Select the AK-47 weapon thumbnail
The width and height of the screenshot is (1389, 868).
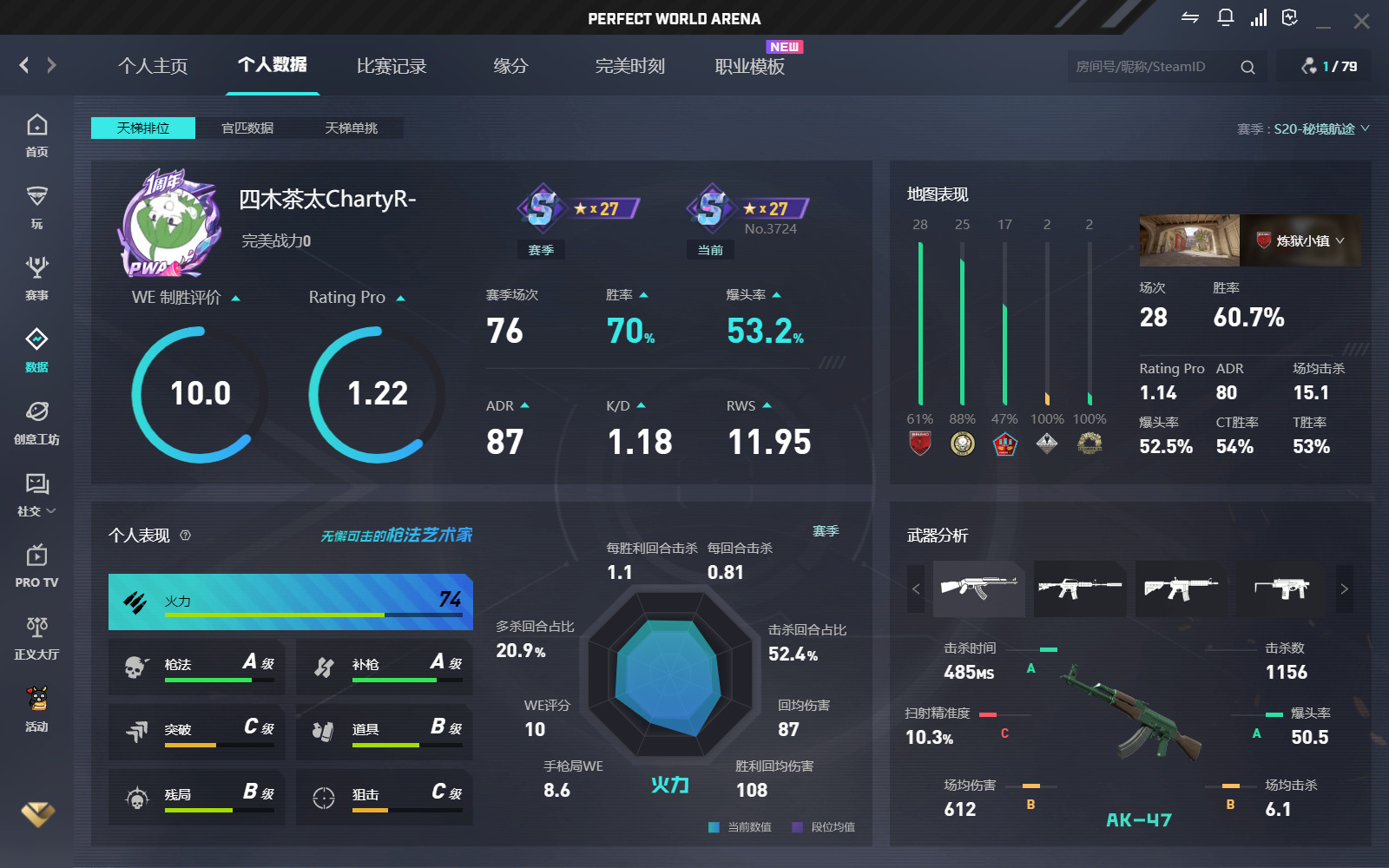pos(978,589)
